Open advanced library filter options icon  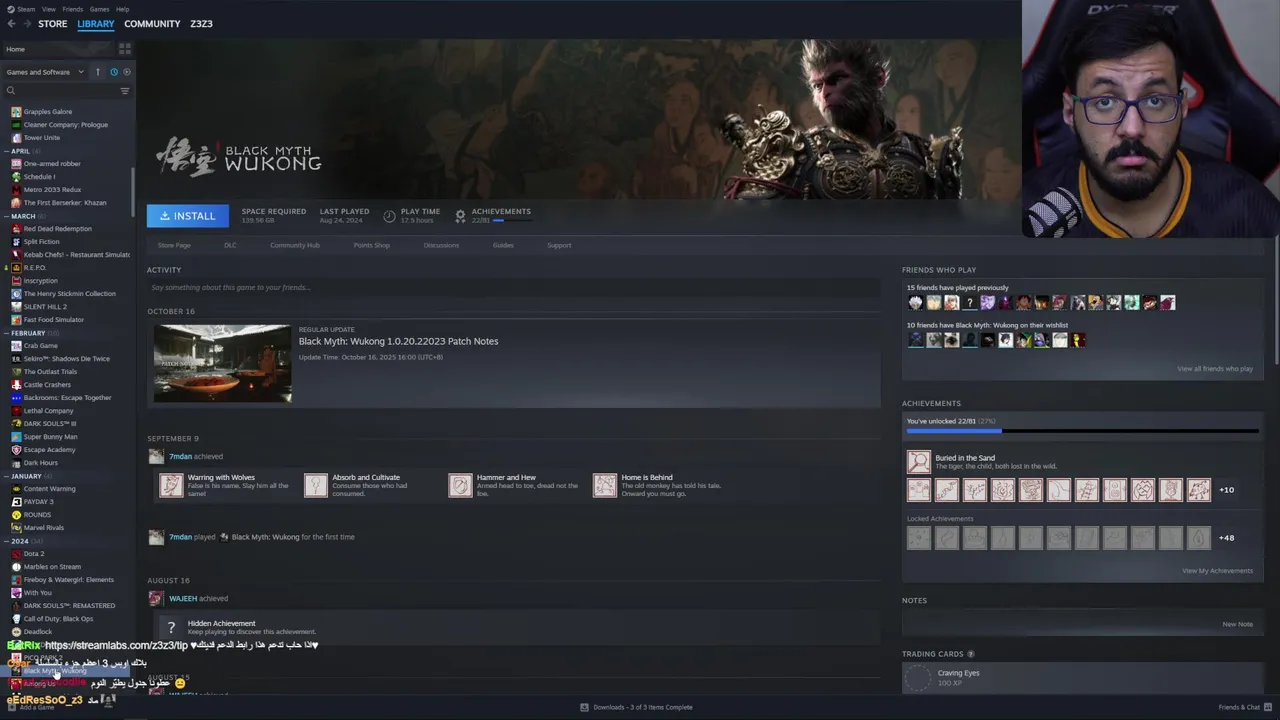(x=125, y=91)
